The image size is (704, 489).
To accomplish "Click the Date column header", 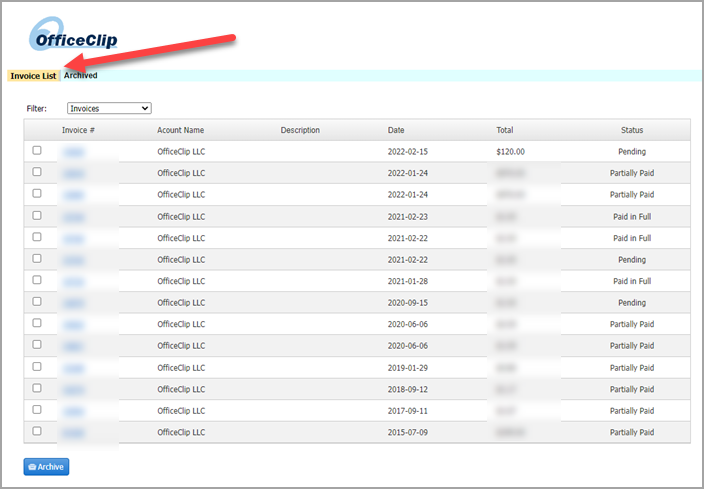I will [396, 130].
